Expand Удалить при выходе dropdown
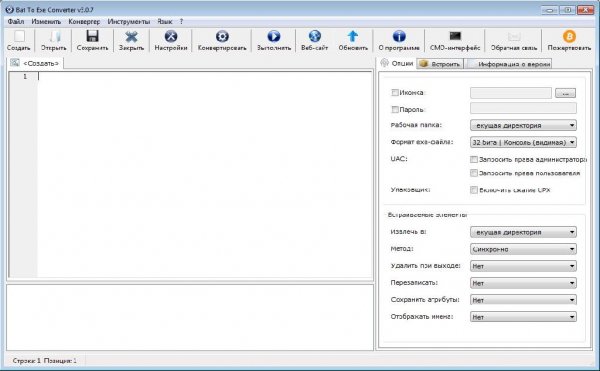 (x=523, y=266)
